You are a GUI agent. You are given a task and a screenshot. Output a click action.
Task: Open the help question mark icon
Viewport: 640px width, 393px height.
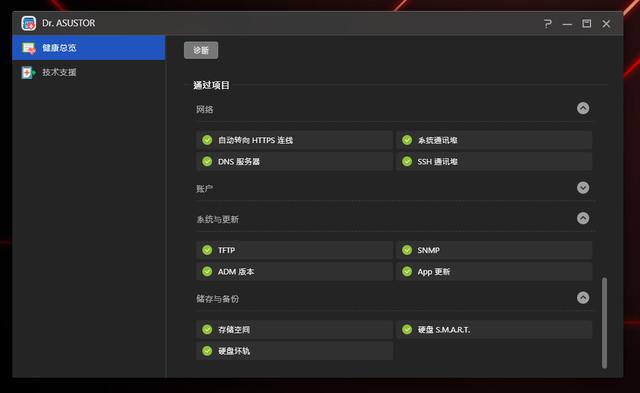[x=548, y=24]
